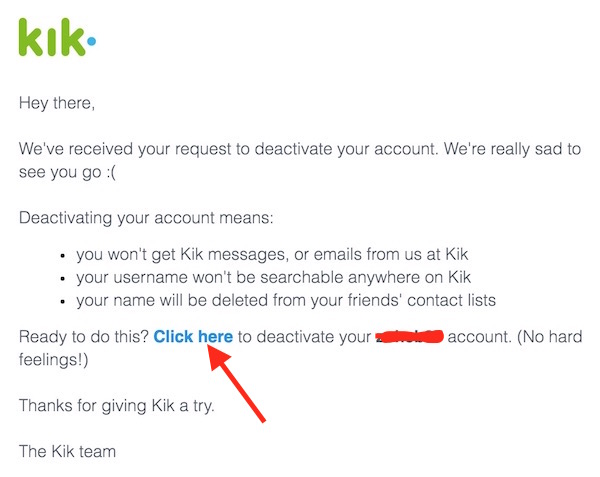Screen dimensions: 600x477
Task: Click second bullet point marker
Action: pyautogui.click(x=63, y=279)
